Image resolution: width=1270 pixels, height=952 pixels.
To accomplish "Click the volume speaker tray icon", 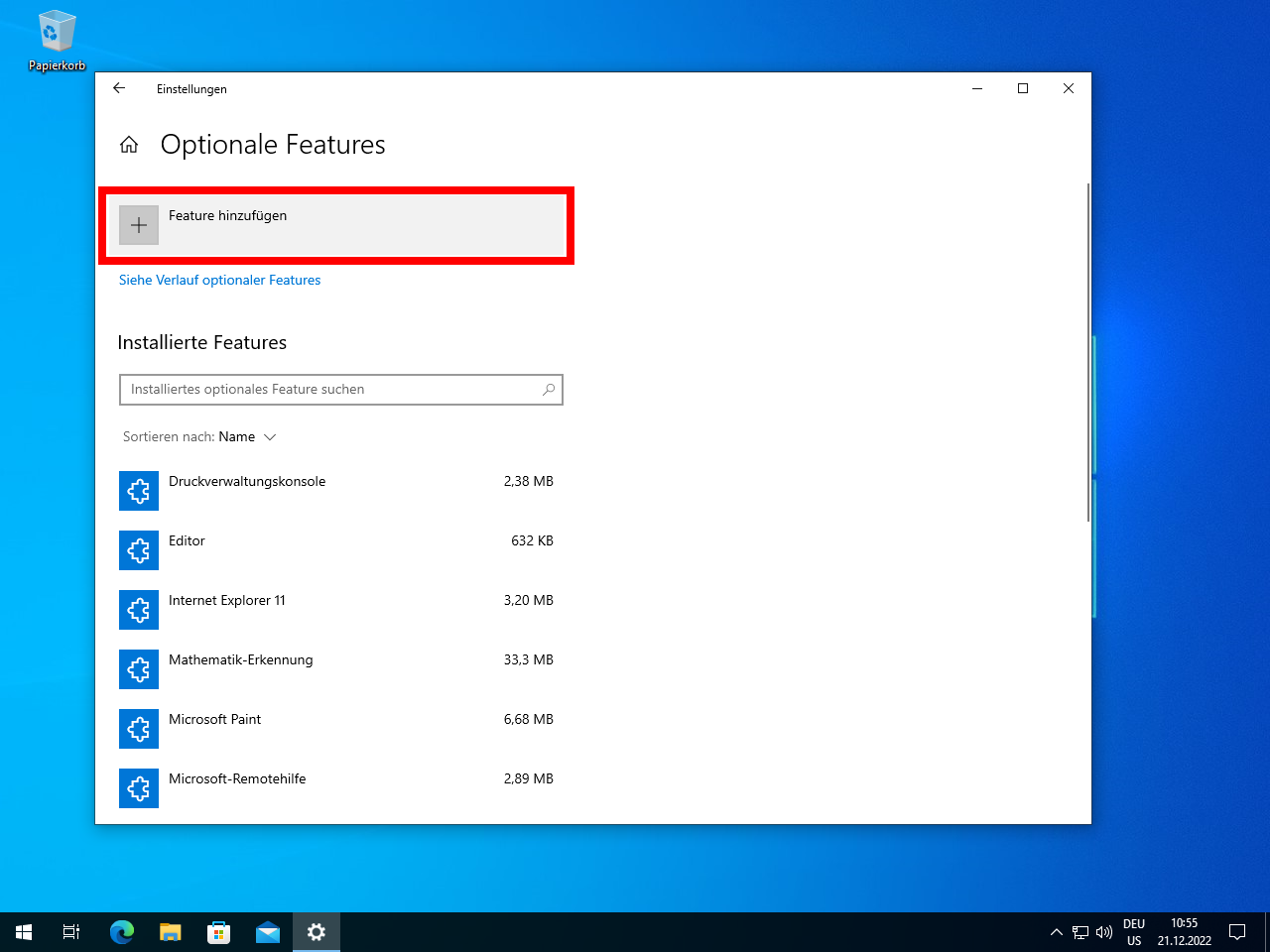I will [1104, 932].
